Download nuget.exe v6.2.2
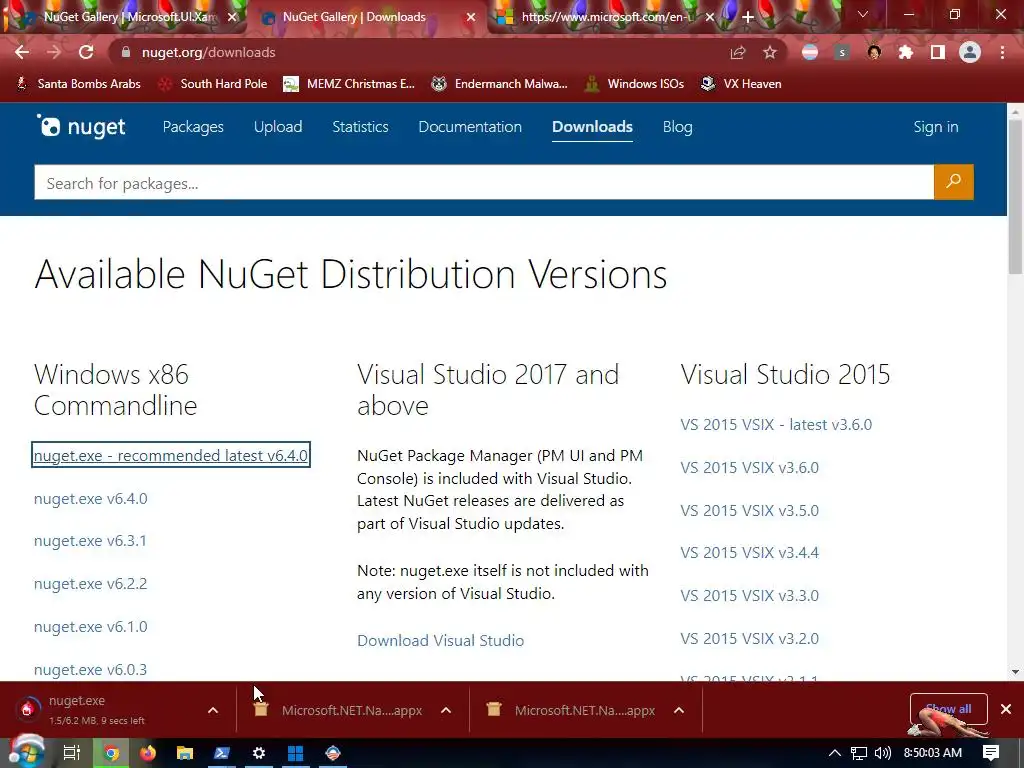This screenshot has width=1024, height=768. click(x=90, y=583)
